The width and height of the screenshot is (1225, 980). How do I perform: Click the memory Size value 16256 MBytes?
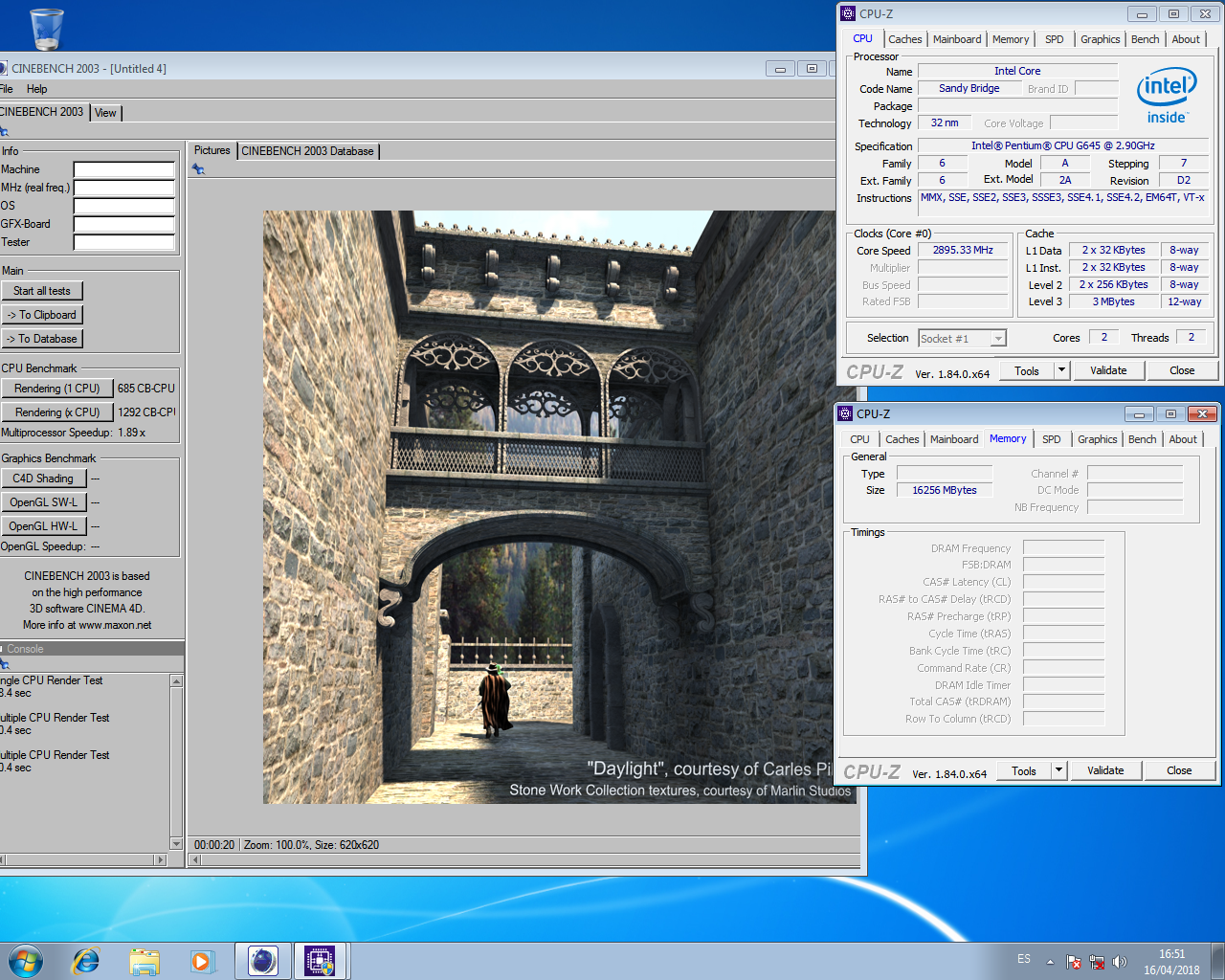pos(945,490)
